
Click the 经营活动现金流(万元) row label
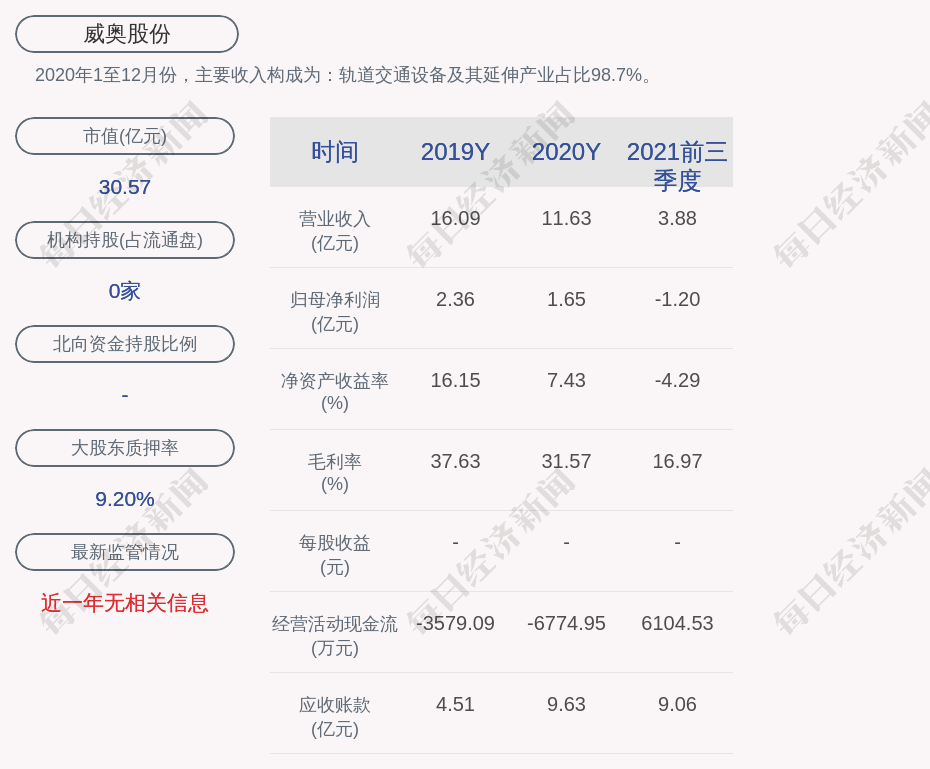point(335,636)
